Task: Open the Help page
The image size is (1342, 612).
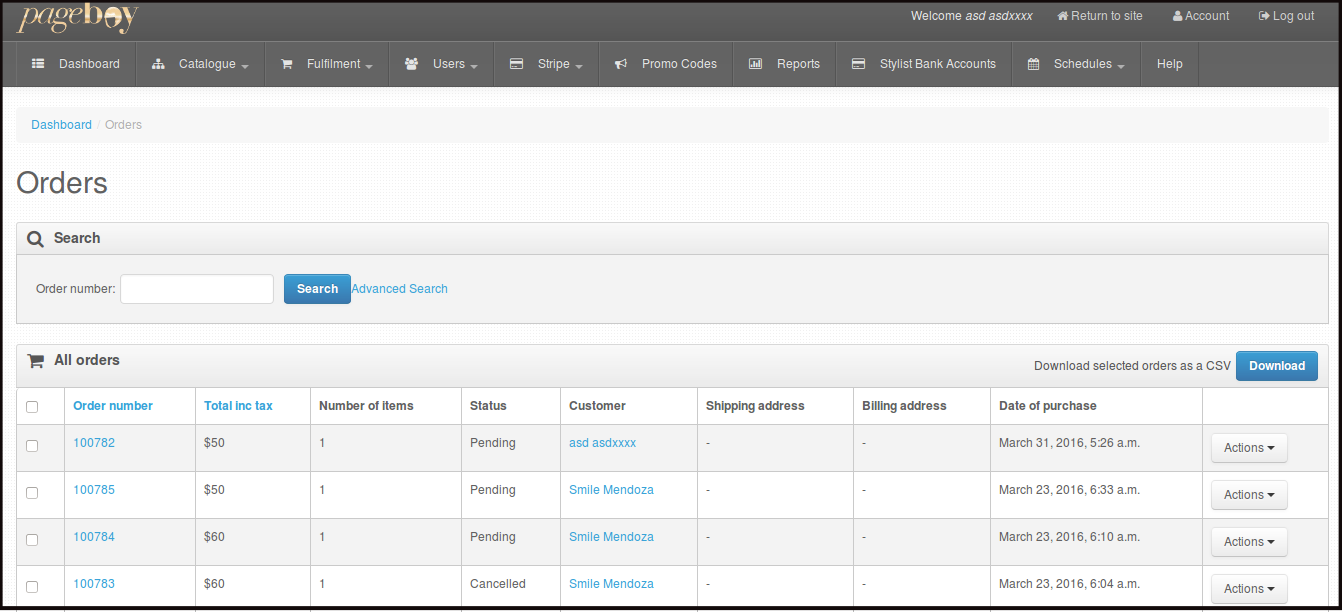Action: [x=1170, y=64]
